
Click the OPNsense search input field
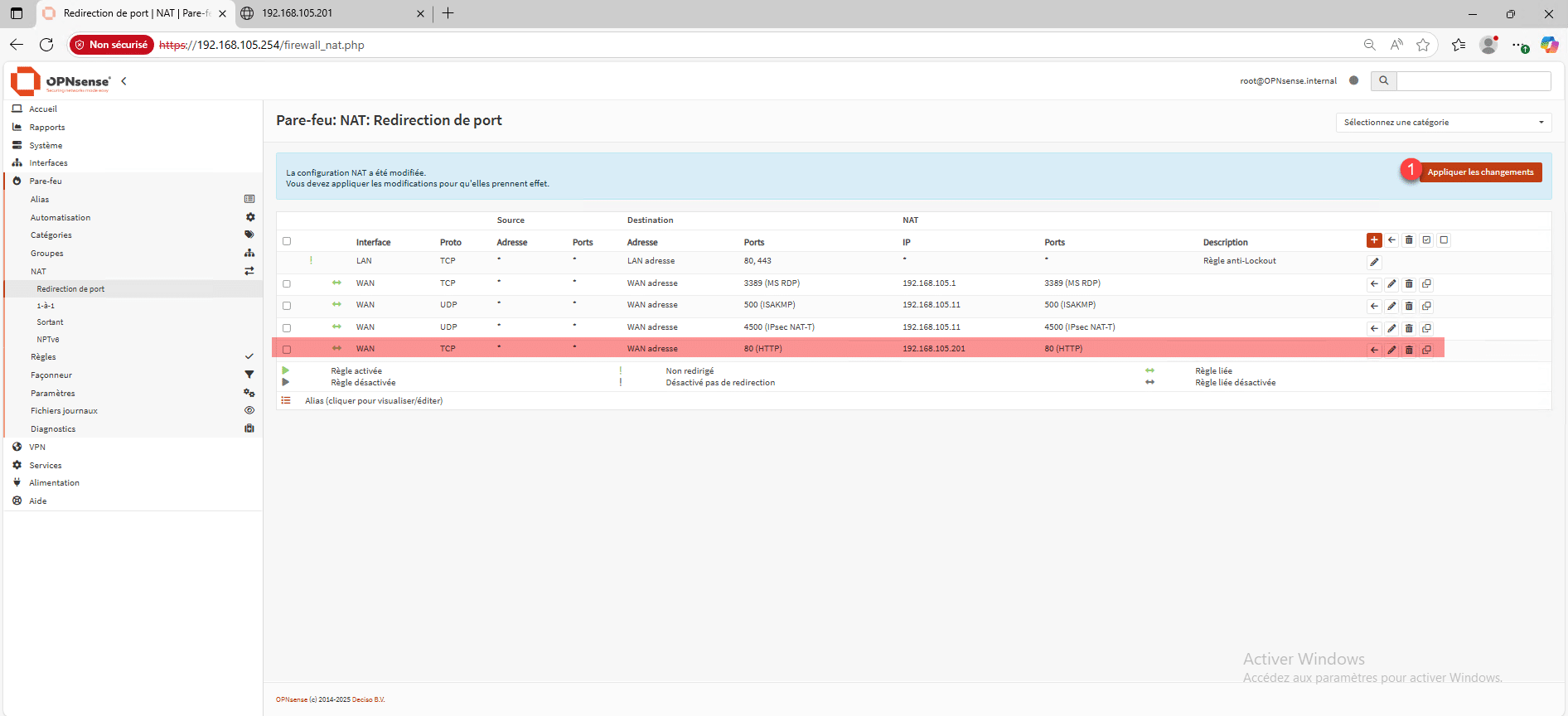1473,81
